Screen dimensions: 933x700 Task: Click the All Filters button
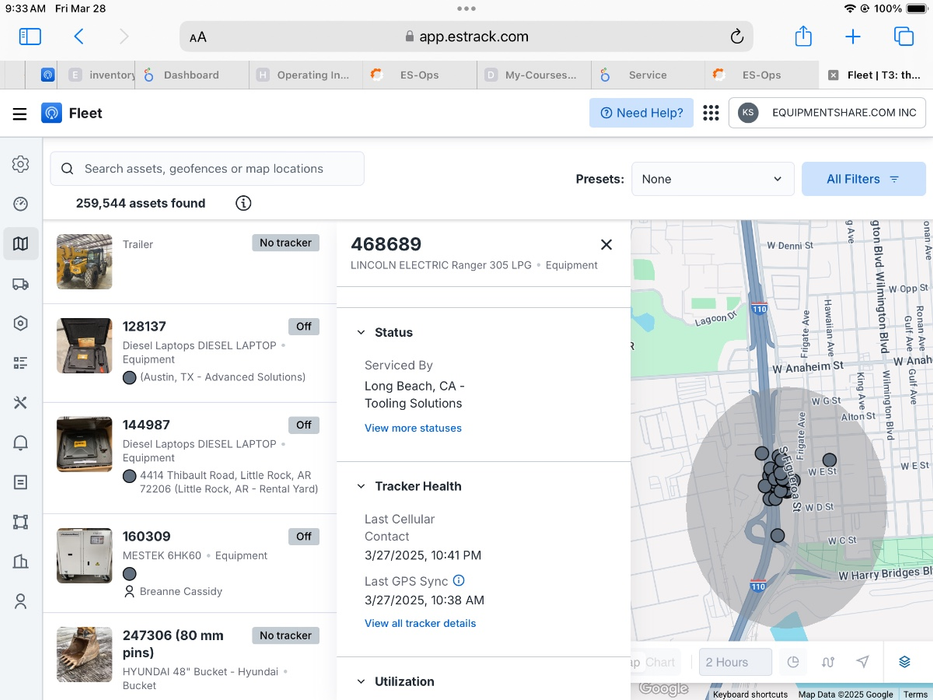point(863,179)
